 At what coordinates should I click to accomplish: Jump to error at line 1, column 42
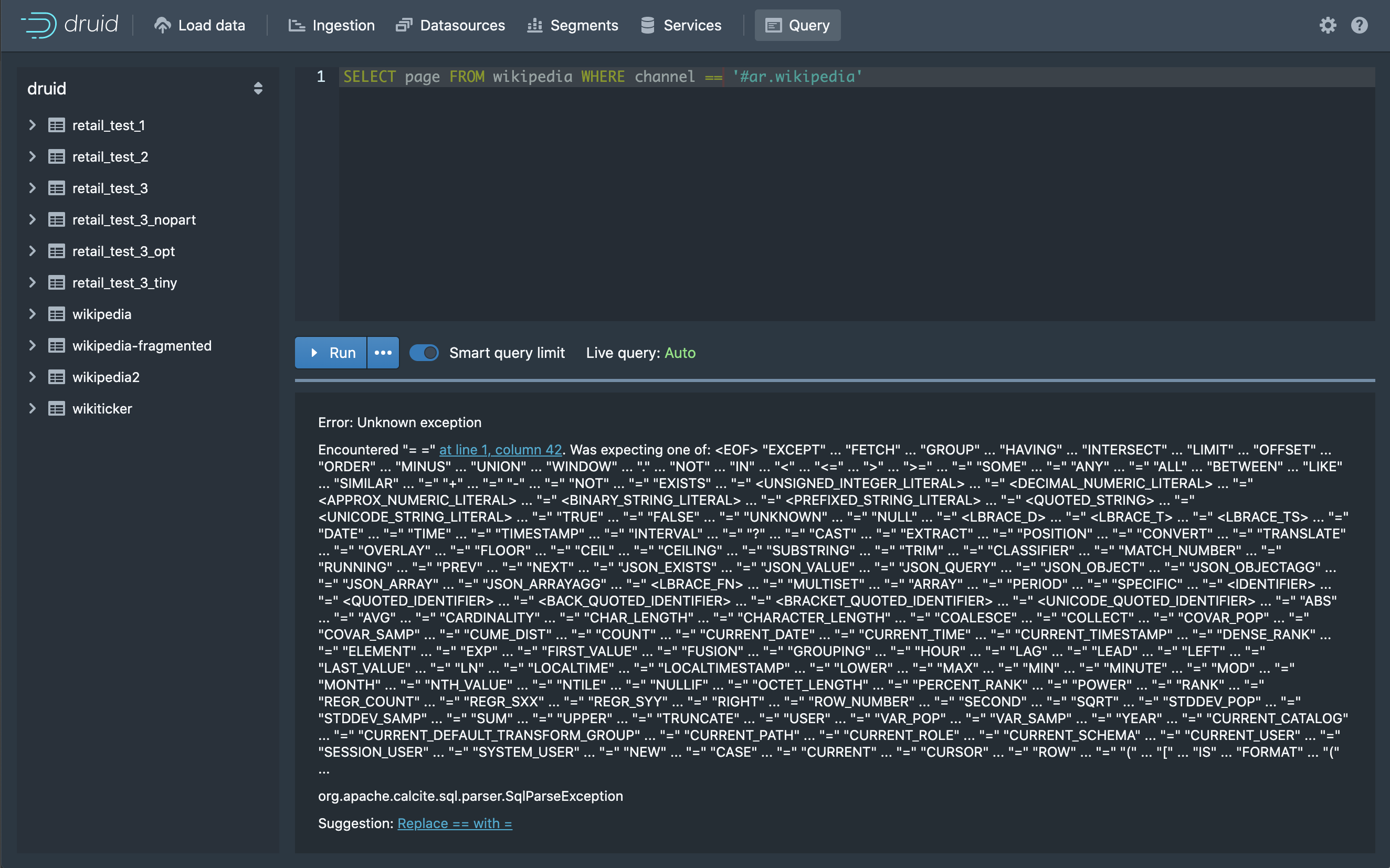pos(500,450)
